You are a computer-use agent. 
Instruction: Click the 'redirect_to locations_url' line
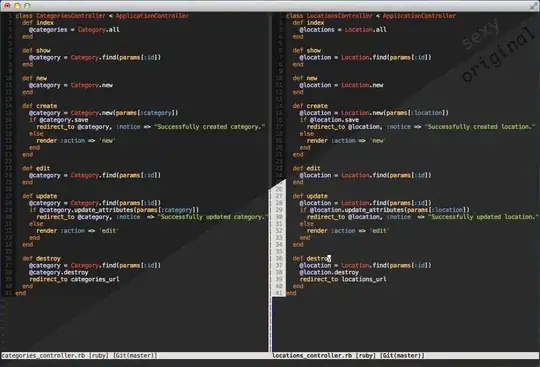coord(343,279)
